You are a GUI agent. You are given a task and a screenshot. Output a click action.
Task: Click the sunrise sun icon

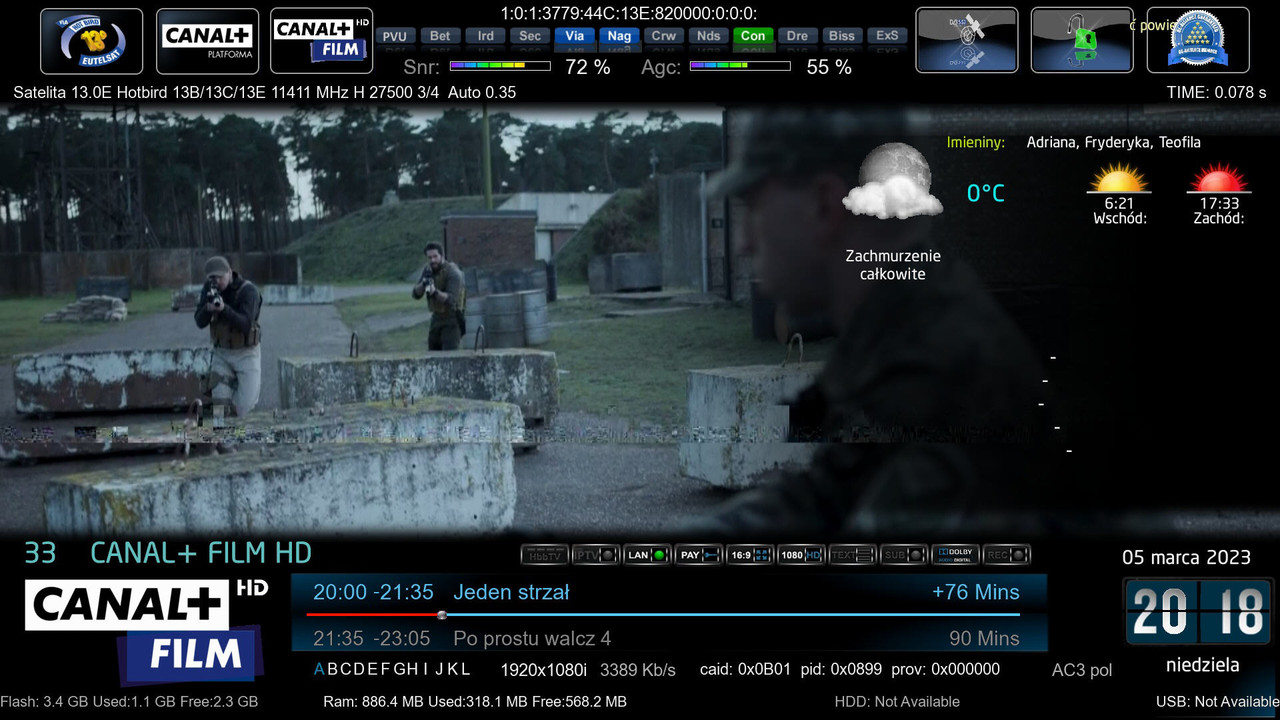coord(1119,179)
